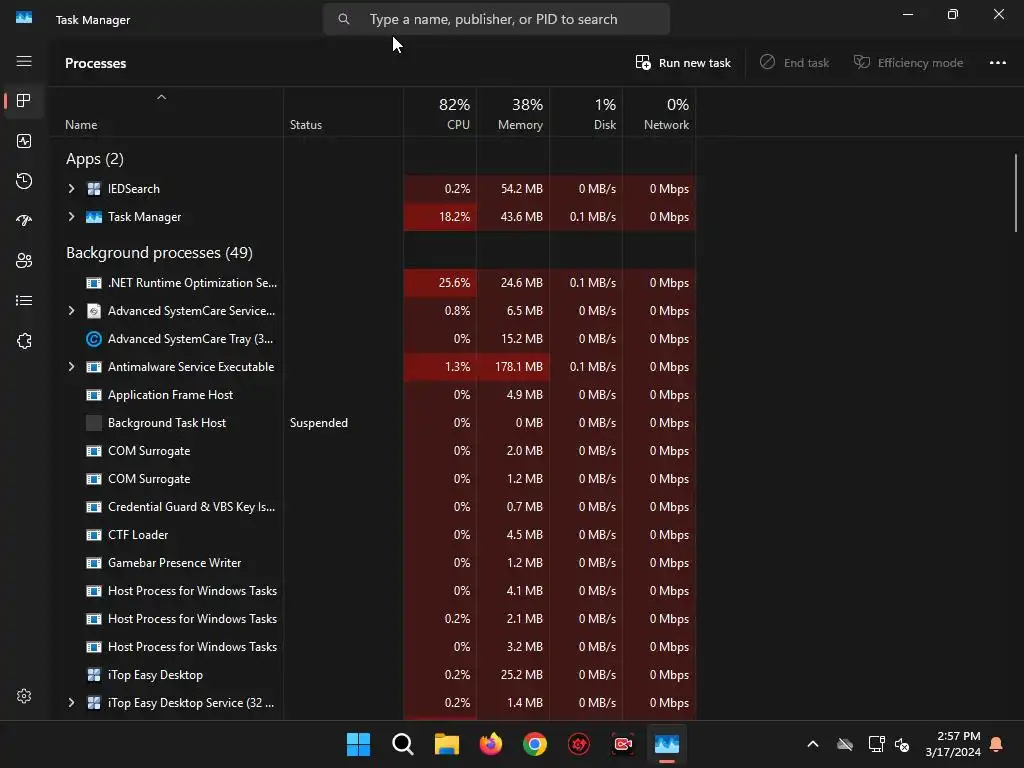Viewport: 1024px width, 768px height.
Task: Open Task Manager Settings gear icon
Action: (x=24, y=696)
